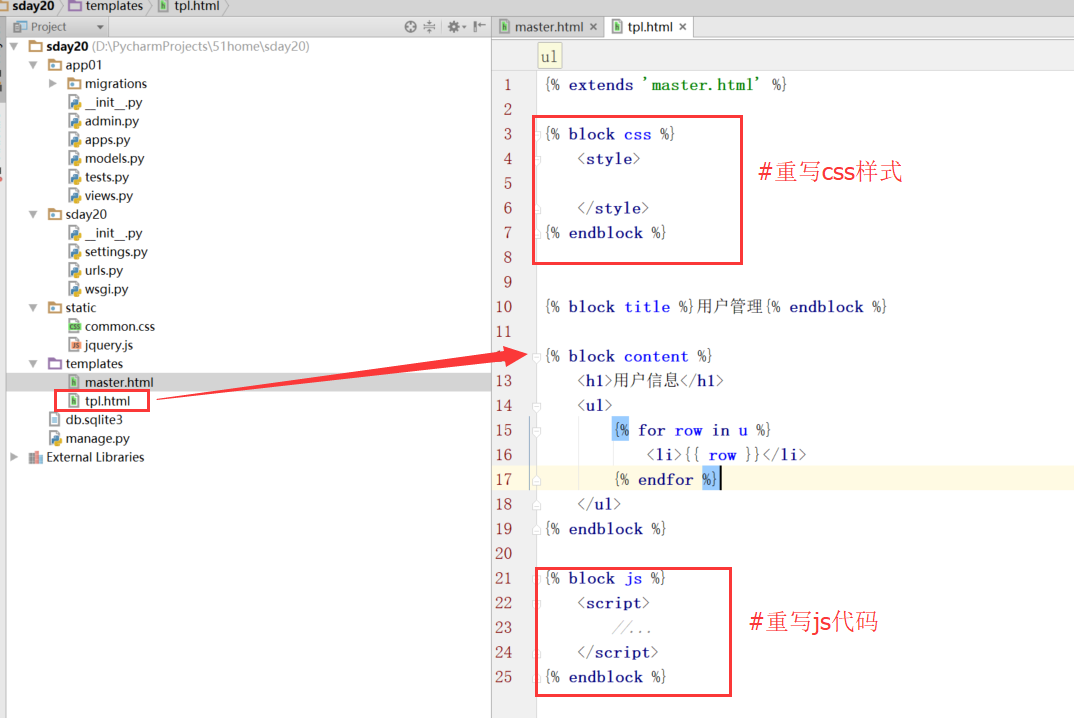Select __init__.py under app01
The image size is (1074, 718).
click(x=114, y=102)
